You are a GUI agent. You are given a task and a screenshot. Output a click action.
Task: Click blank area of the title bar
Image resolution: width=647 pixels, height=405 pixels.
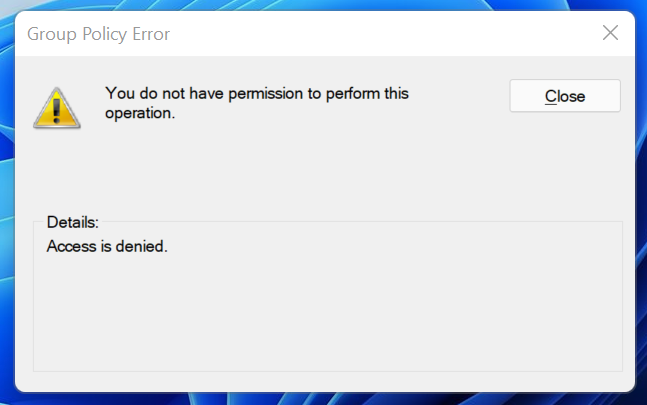tap(380, 33)
